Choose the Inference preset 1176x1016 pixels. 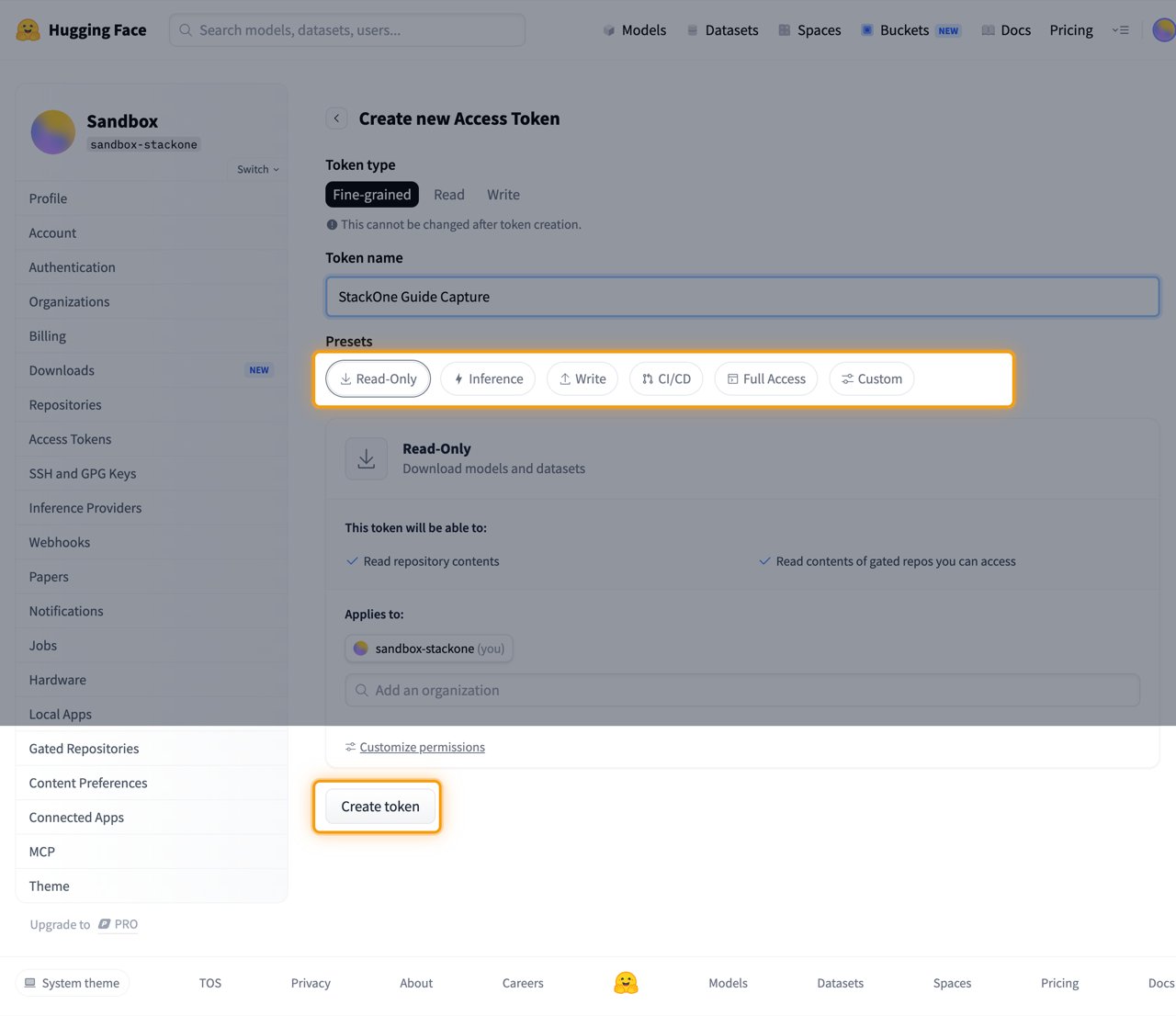pos(488,378)
